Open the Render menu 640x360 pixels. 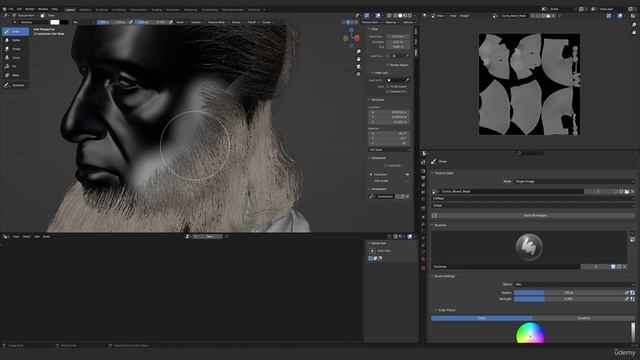pos(30,9)
